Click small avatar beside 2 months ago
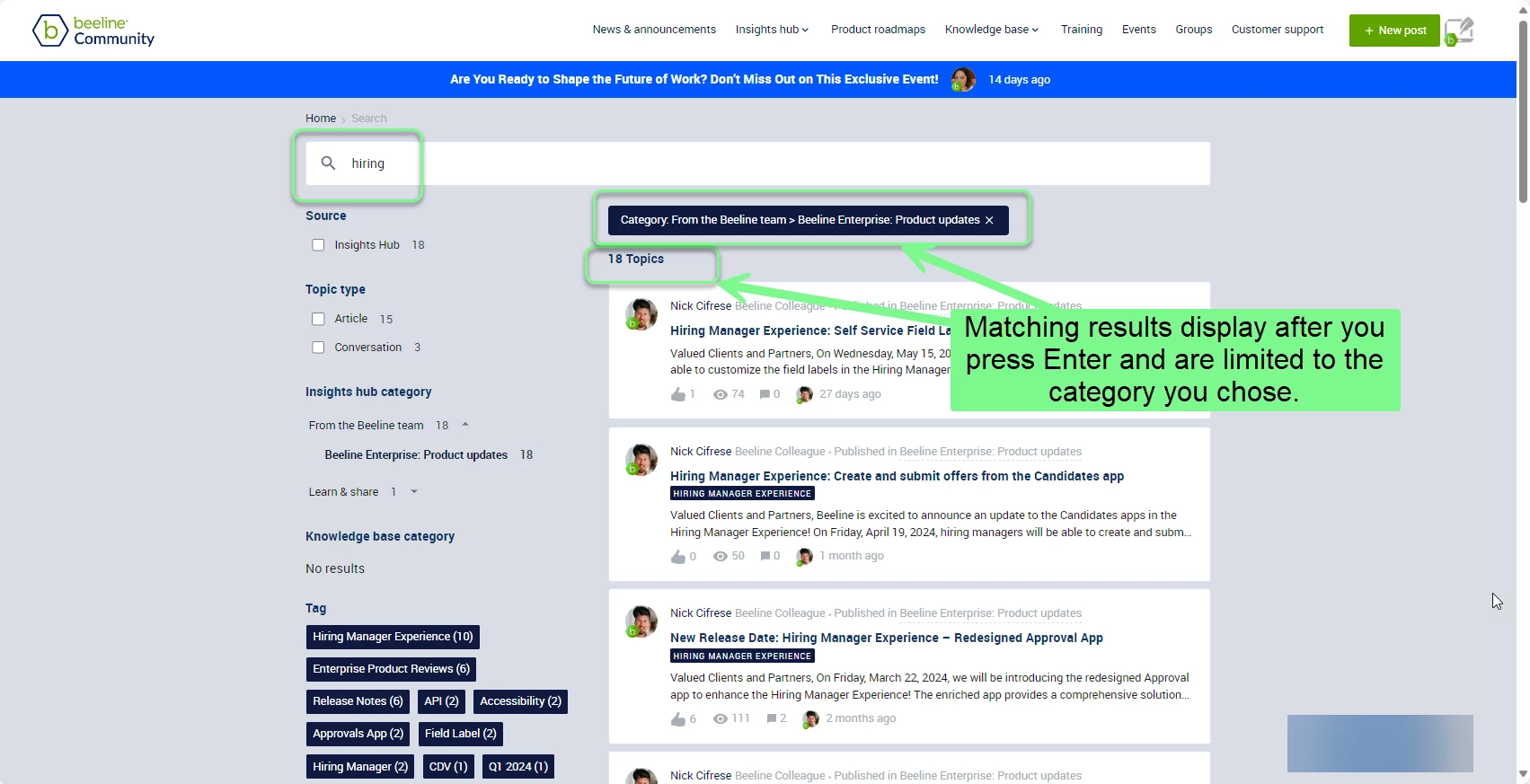This screenshot has width=1530, height=784. (x=810, y=719)
